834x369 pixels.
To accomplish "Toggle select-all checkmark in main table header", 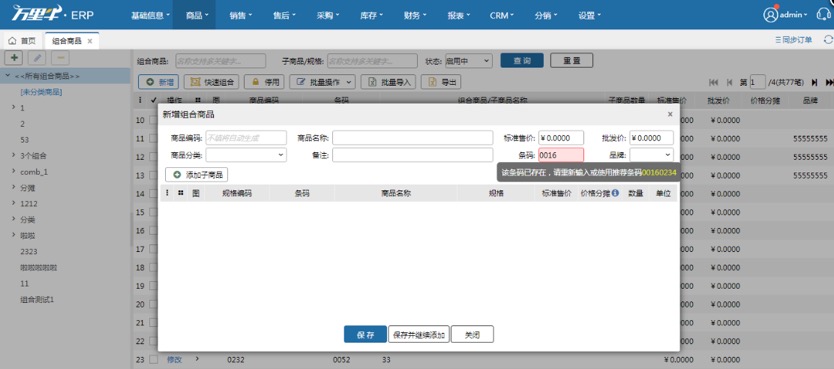I will coord(154,99).
